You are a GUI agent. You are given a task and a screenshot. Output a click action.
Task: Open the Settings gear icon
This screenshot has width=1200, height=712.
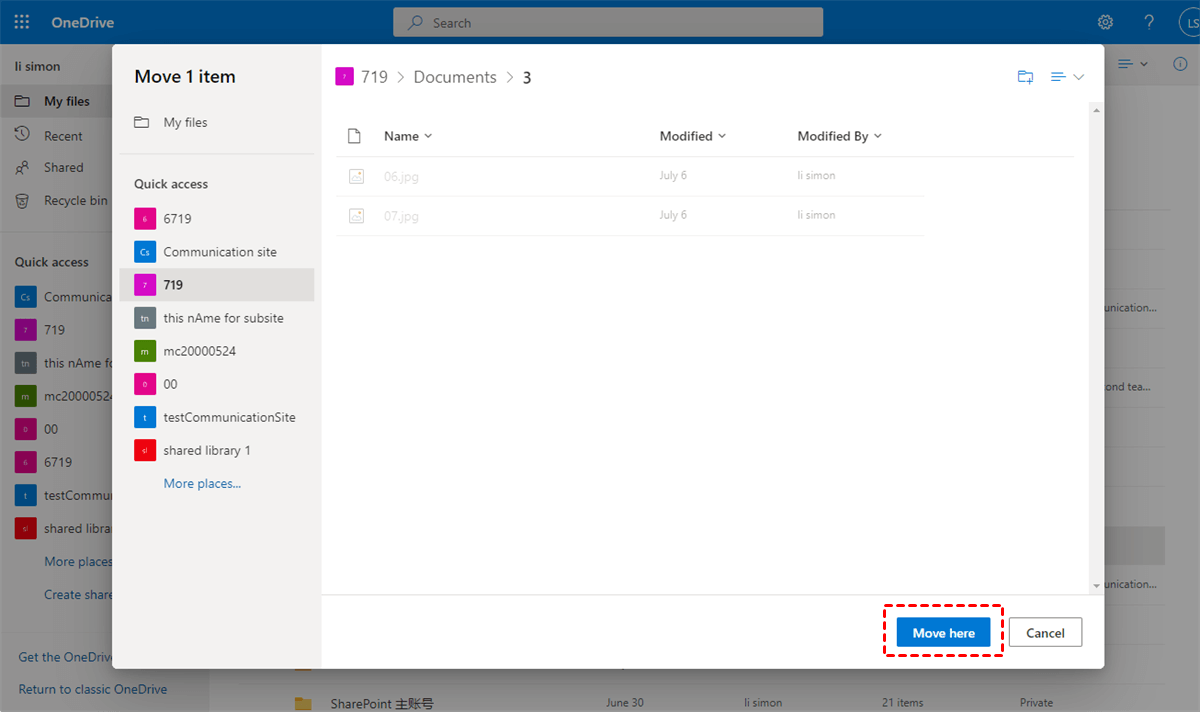pyautogui.click(x=1105, y=22)
